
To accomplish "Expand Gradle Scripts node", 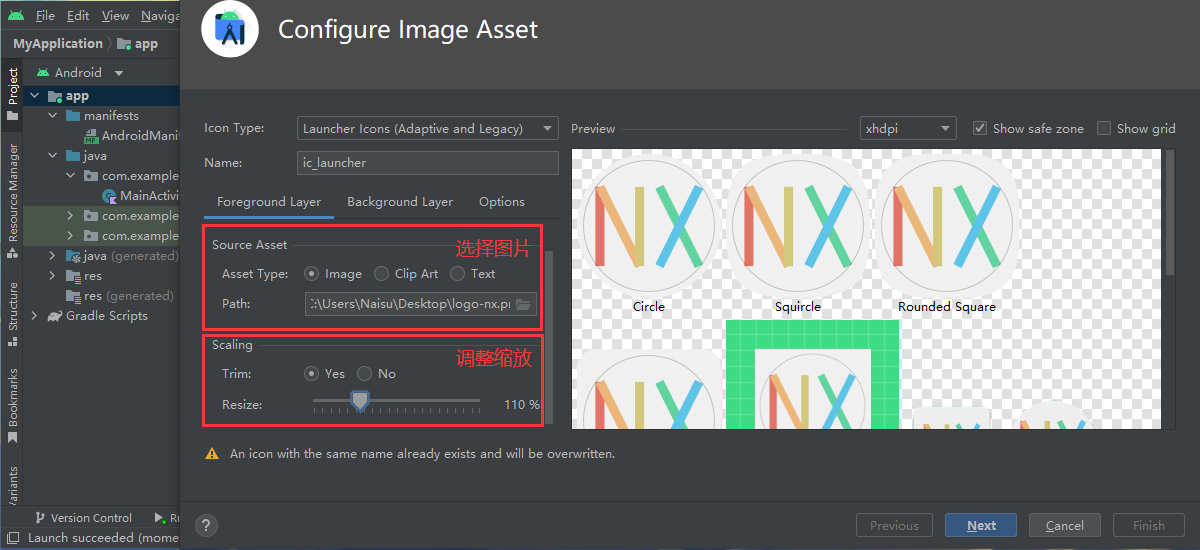I will pos(35,316).
